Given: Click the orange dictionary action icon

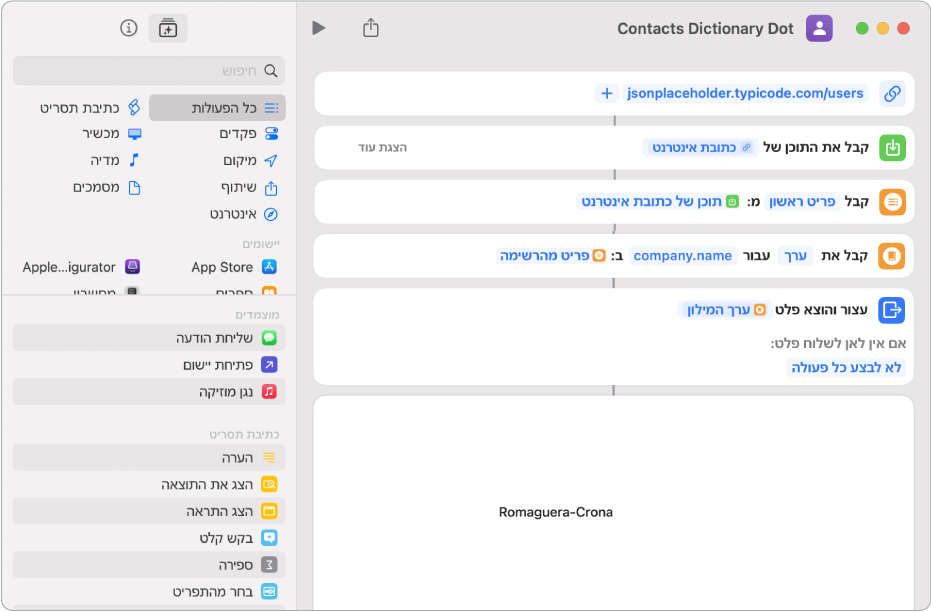Looking at the screenshot, I should (891, 256).
